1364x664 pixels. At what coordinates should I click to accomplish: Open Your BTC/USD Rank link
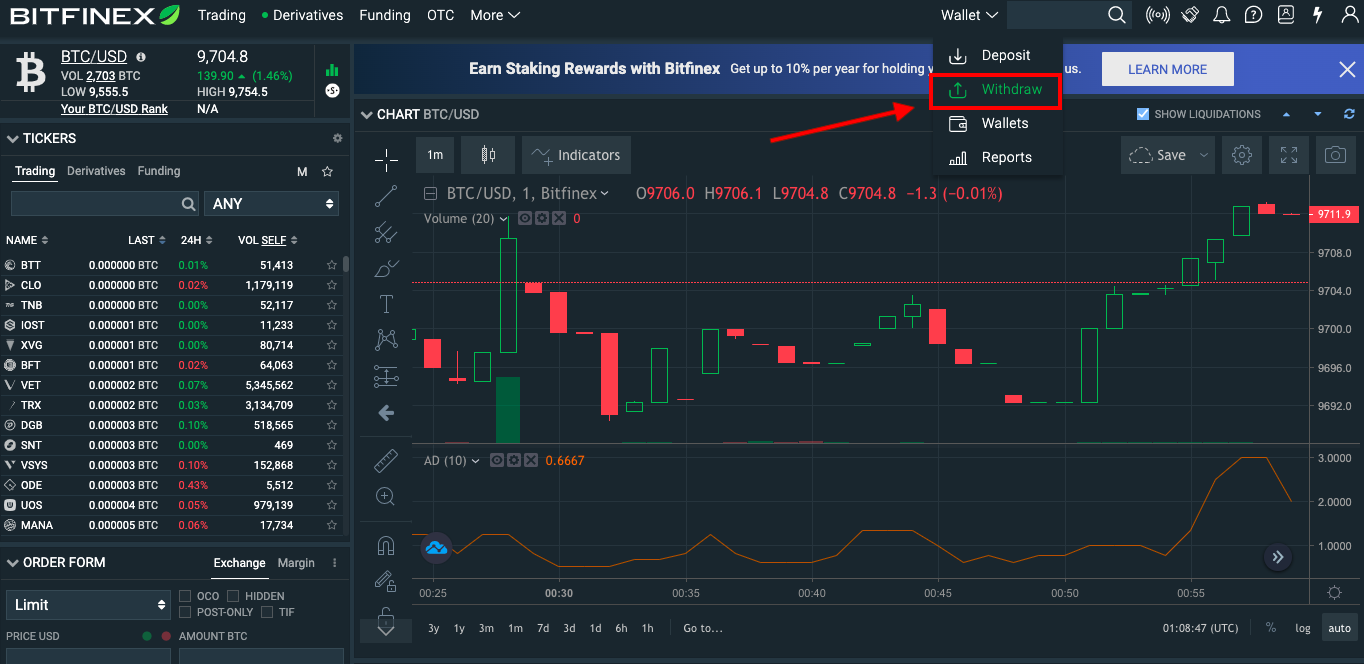pyautogui.click(x=114, y=109)
